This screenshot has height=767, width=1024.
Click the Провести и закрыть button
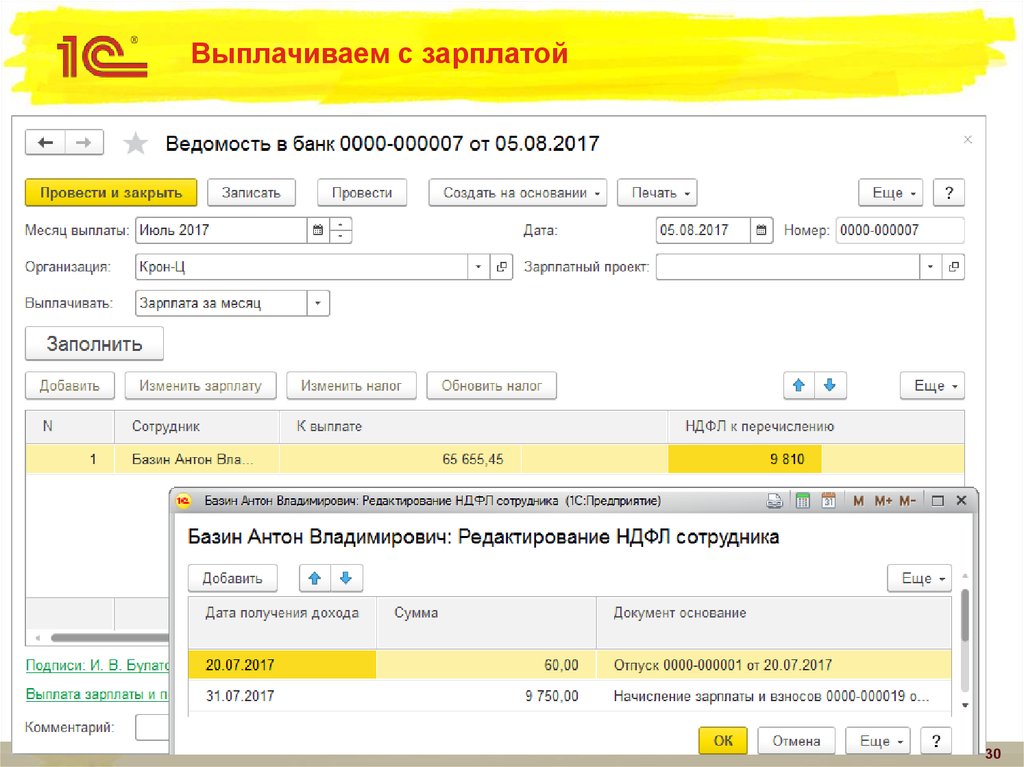click(110, 192)
